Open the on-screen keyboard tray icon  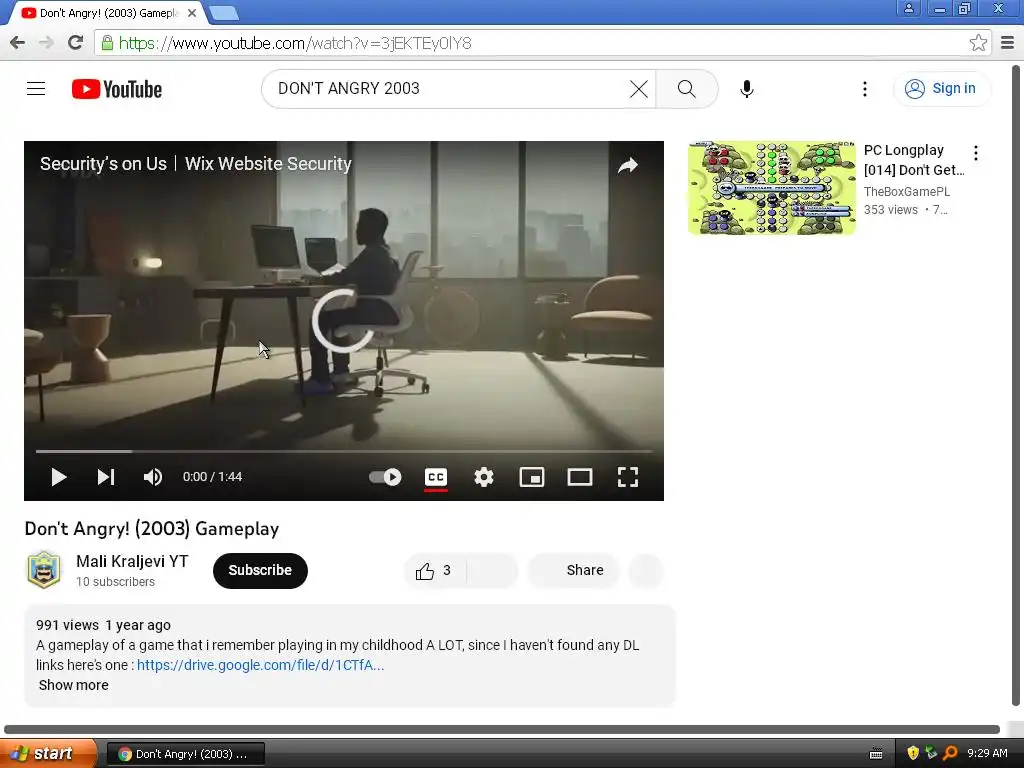click(876, 754)
